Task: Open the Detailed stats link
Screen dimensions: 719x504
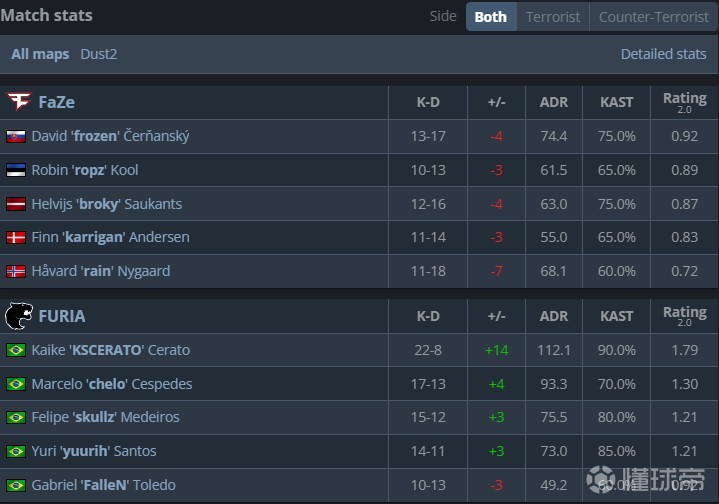Action: [x=663, y=54]
